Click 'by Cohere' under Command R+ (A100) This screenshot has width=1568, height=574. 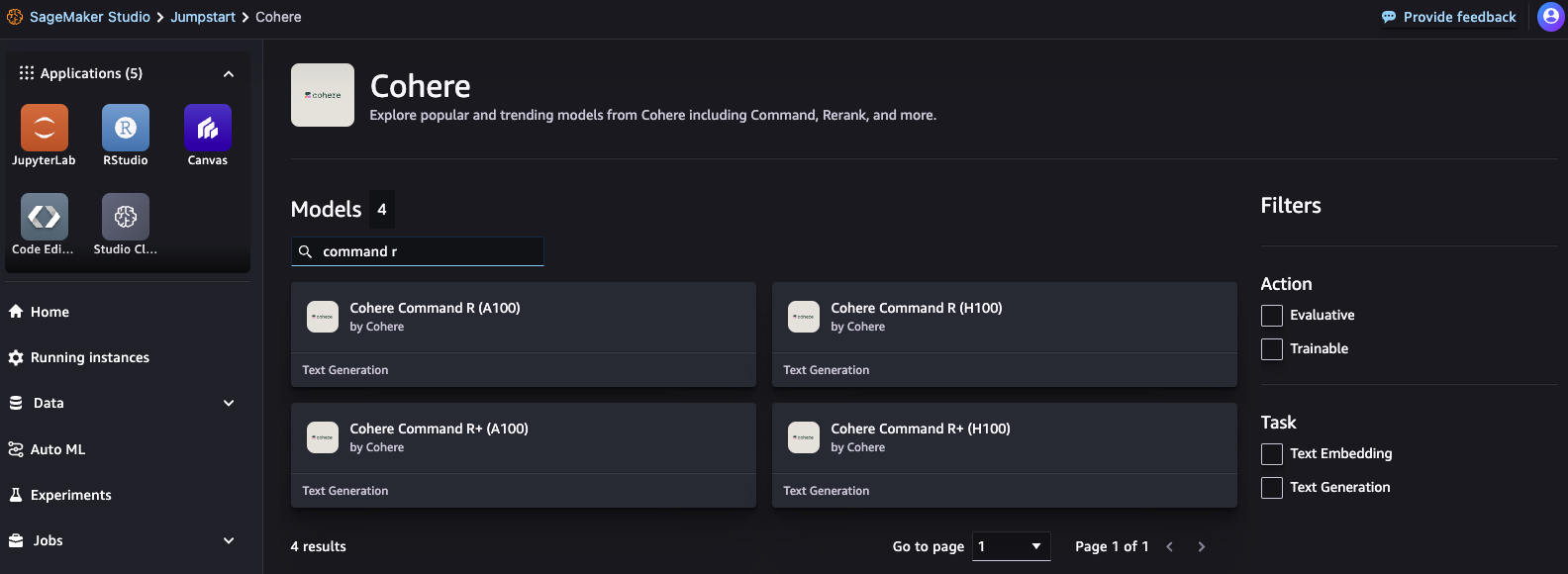tap(377, 447)
